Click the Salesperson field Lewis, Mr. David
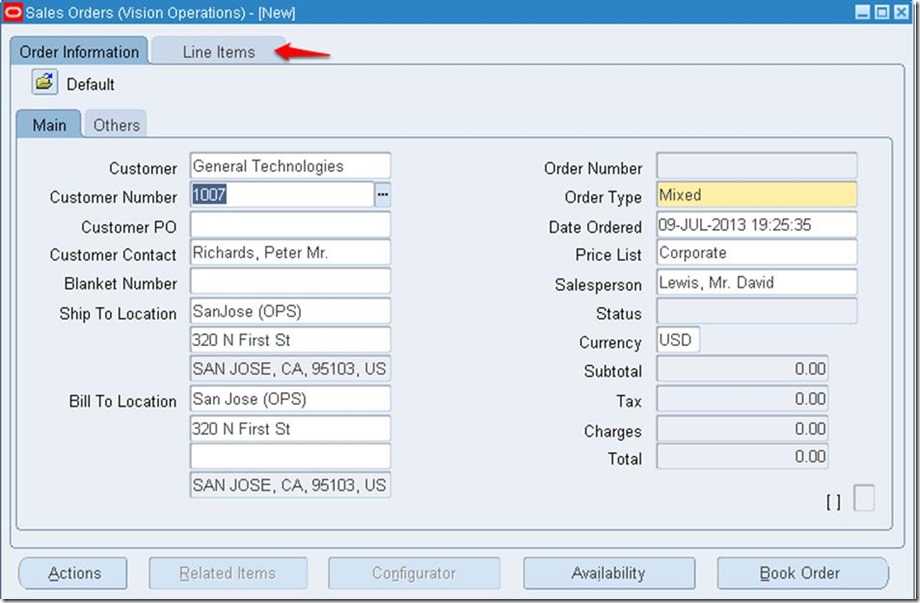This screenshot has width=920, height=603. (756, 283)
